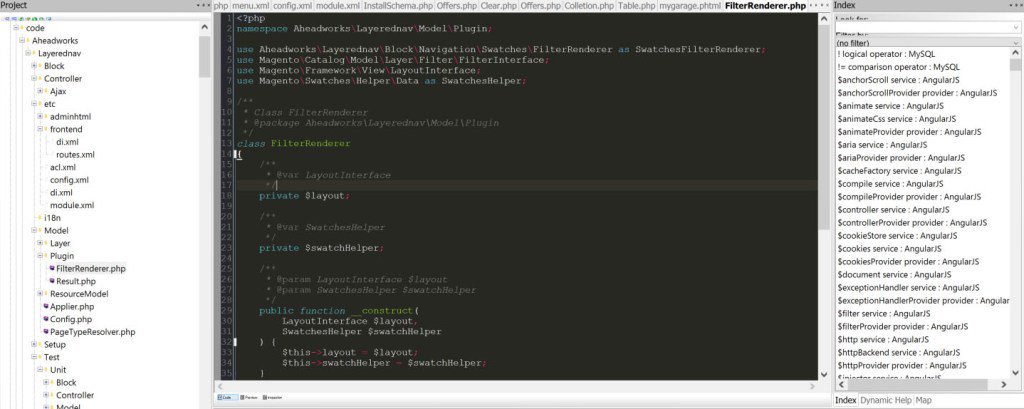
Task: Switch to the Clear.php tab
Action: point(498,6)
